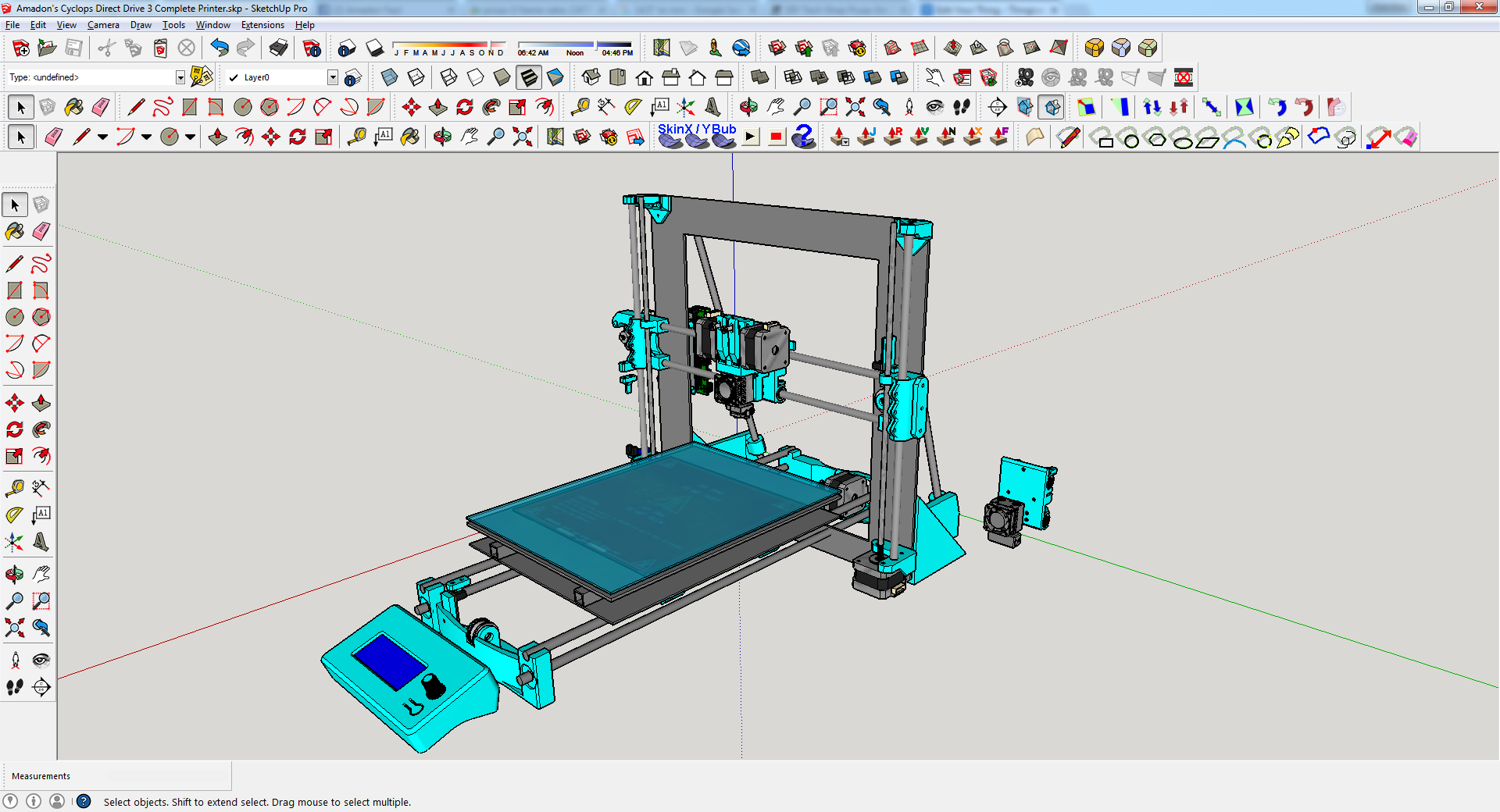The image size is (1500, 812).
Task: Click Interact dynamic component hand icon
Action: [x=935, y=77]
